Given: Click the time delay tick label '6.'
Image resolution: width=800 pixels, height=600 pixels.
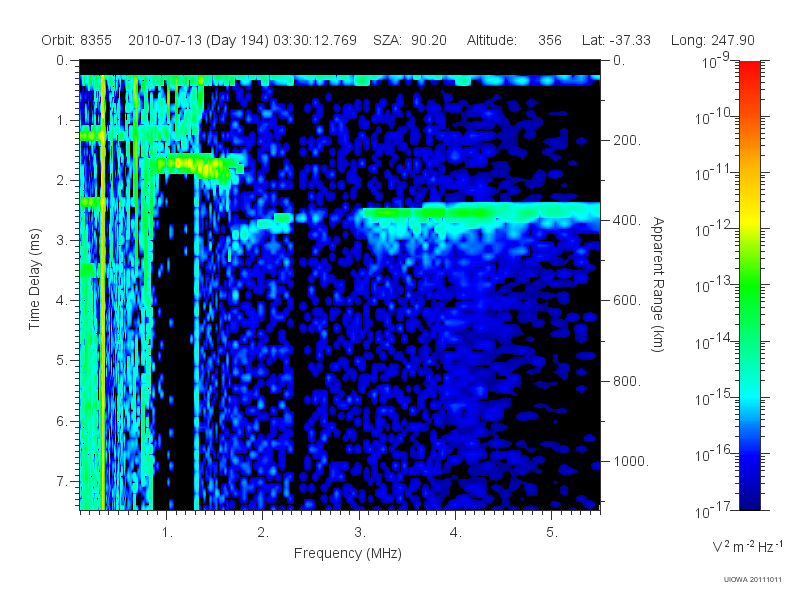Looking at the screenshot, I should point(61,421).
